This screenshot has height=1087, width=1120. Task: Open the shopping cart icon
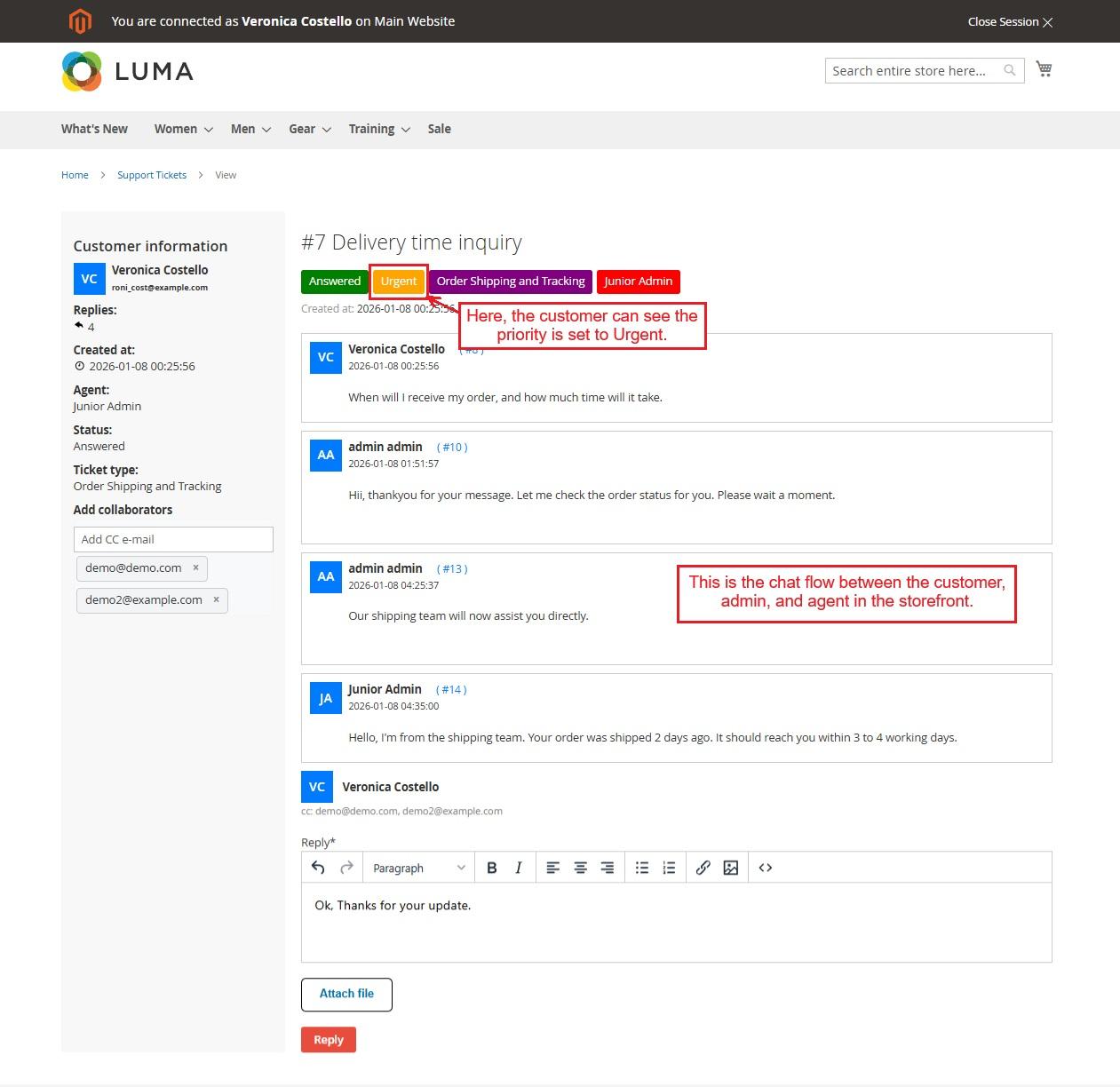pos(1044,69)
